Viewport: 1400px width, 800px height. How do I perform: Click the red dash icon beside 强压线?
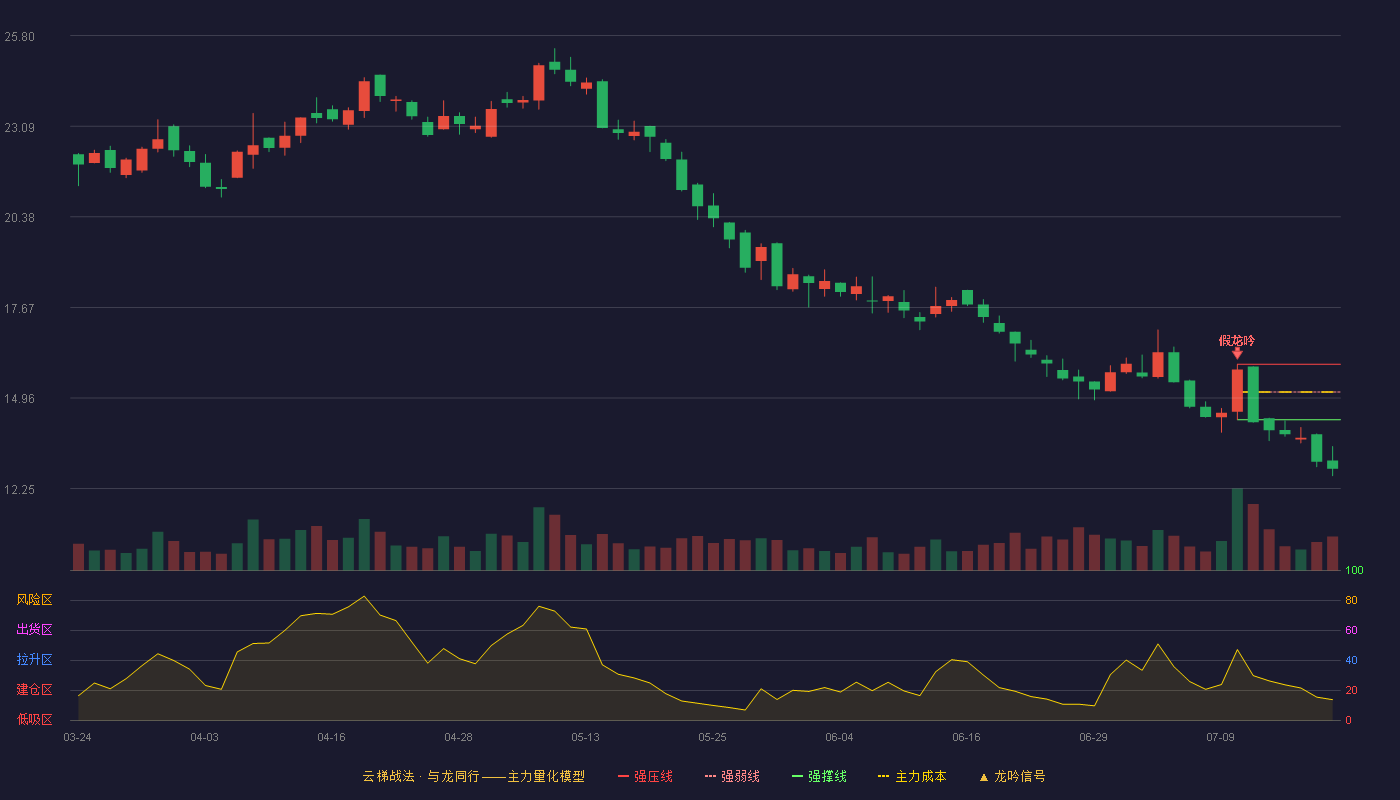pyautogui.click(x=624, y=777)
